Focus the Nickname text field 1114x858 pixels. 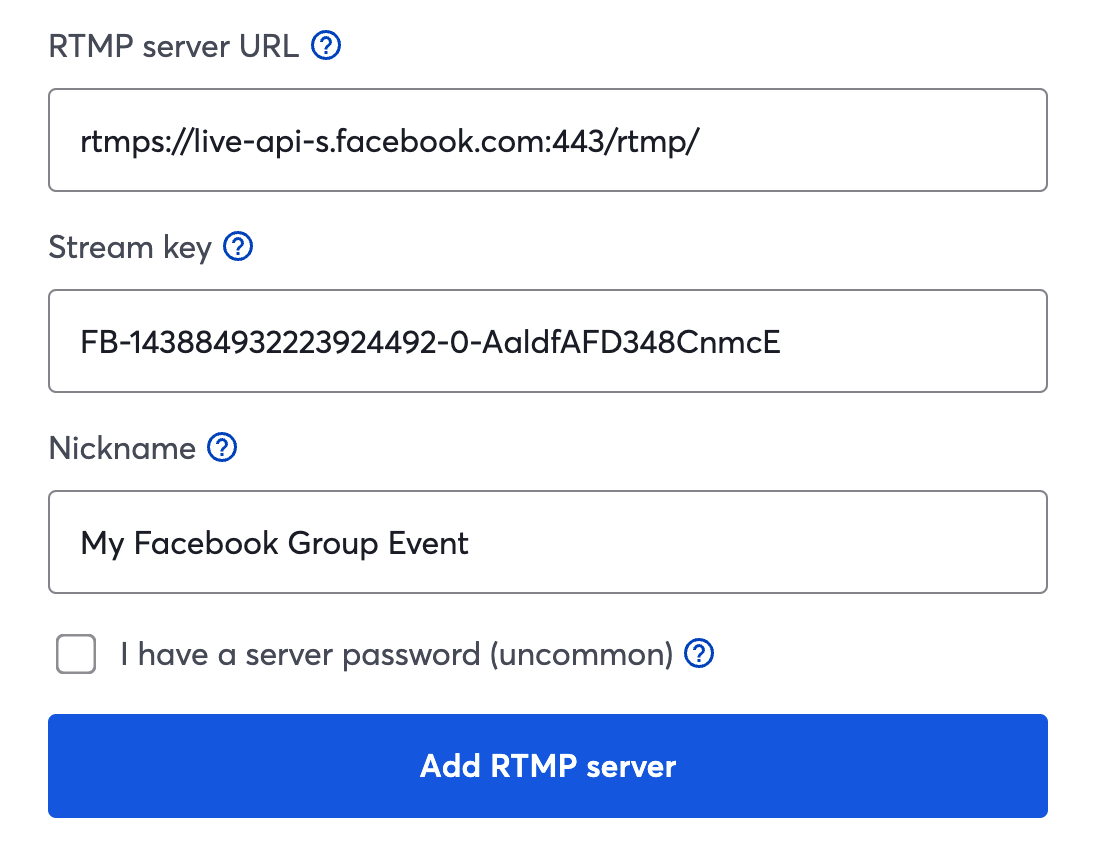point(548,542)
